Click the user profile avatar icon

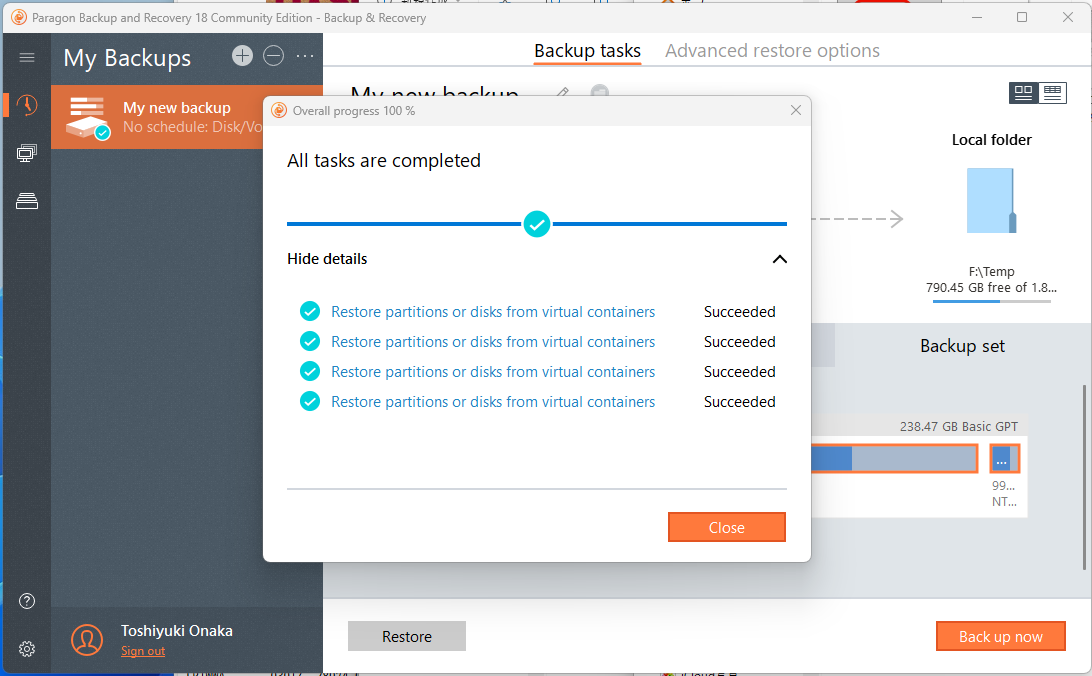87,640
